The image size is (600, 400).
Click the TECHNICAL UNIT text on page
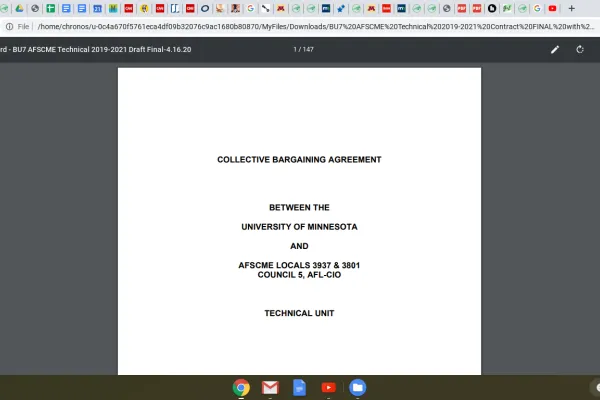click(299, 313)
